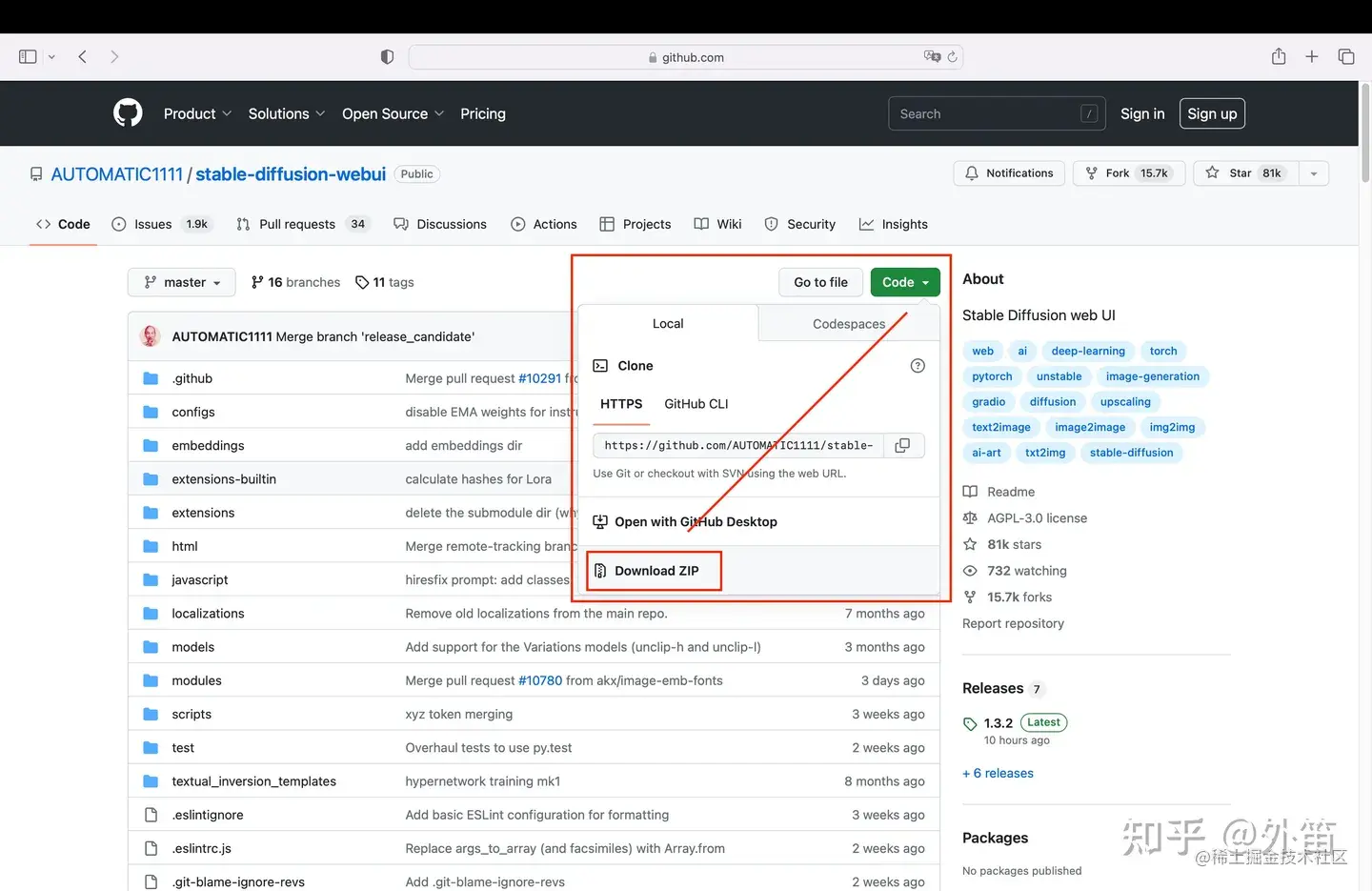View 11 tags link
This screenshot has height=891, width=1372.
click(x=385, y=282)
